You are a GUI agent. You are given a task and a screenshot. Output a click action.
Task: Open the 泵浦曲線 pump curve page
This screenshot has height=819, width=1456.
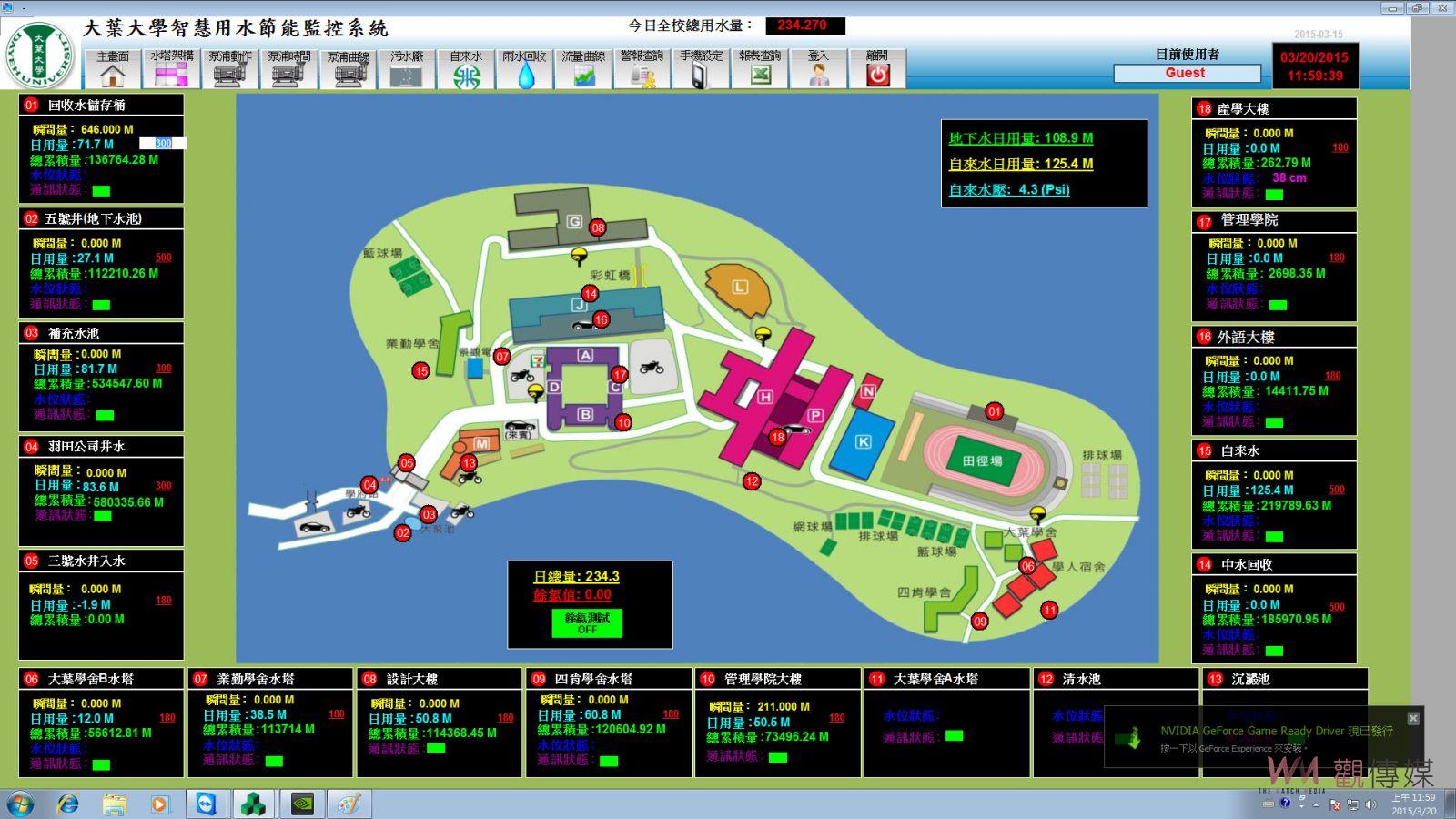pyautogui.click(x=348, y=68)
